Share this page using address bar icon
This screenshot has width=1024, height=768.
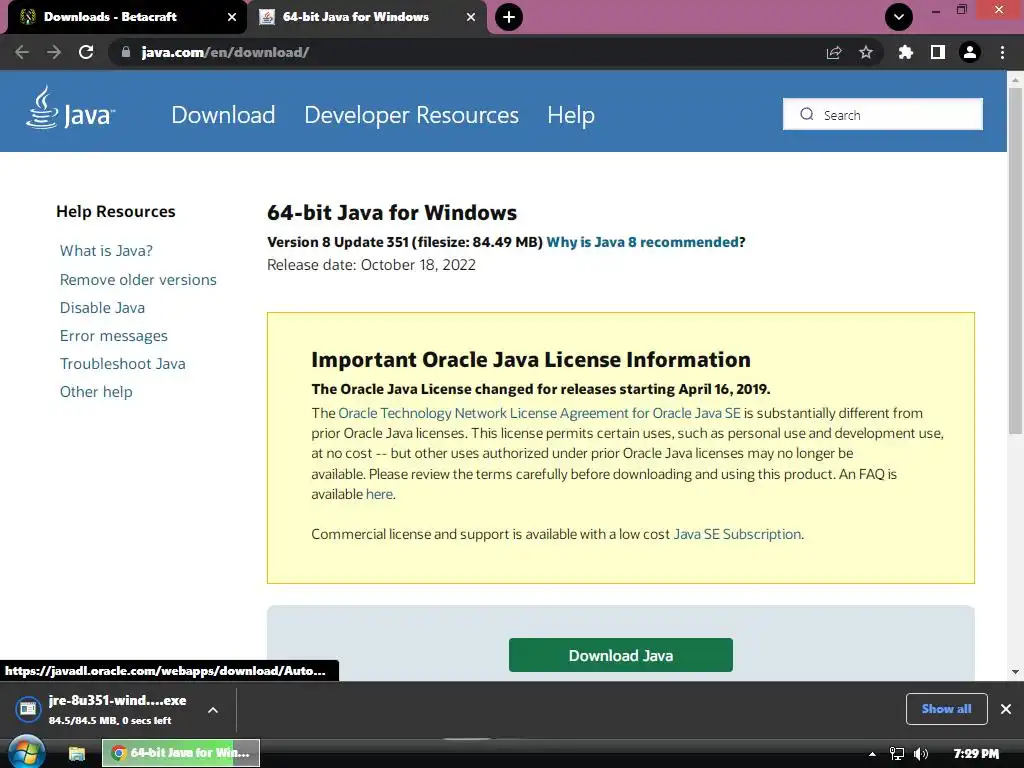coord(833,52)
